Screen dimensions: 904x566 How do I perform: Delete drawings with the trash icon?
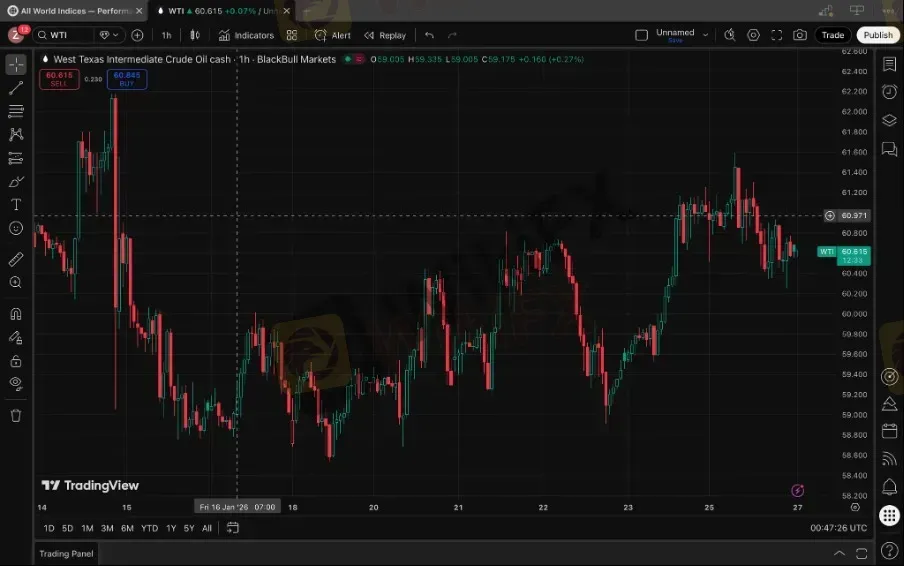point(16,415)
